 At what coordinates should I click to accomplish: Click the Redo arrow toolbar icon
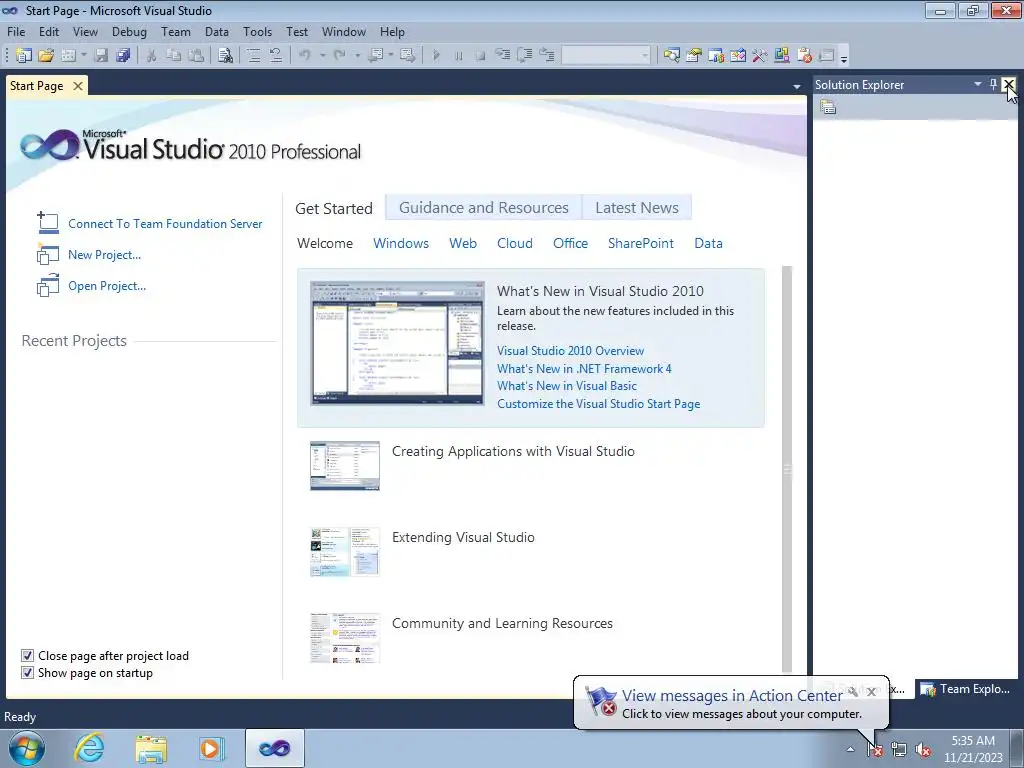coord(339,56)
